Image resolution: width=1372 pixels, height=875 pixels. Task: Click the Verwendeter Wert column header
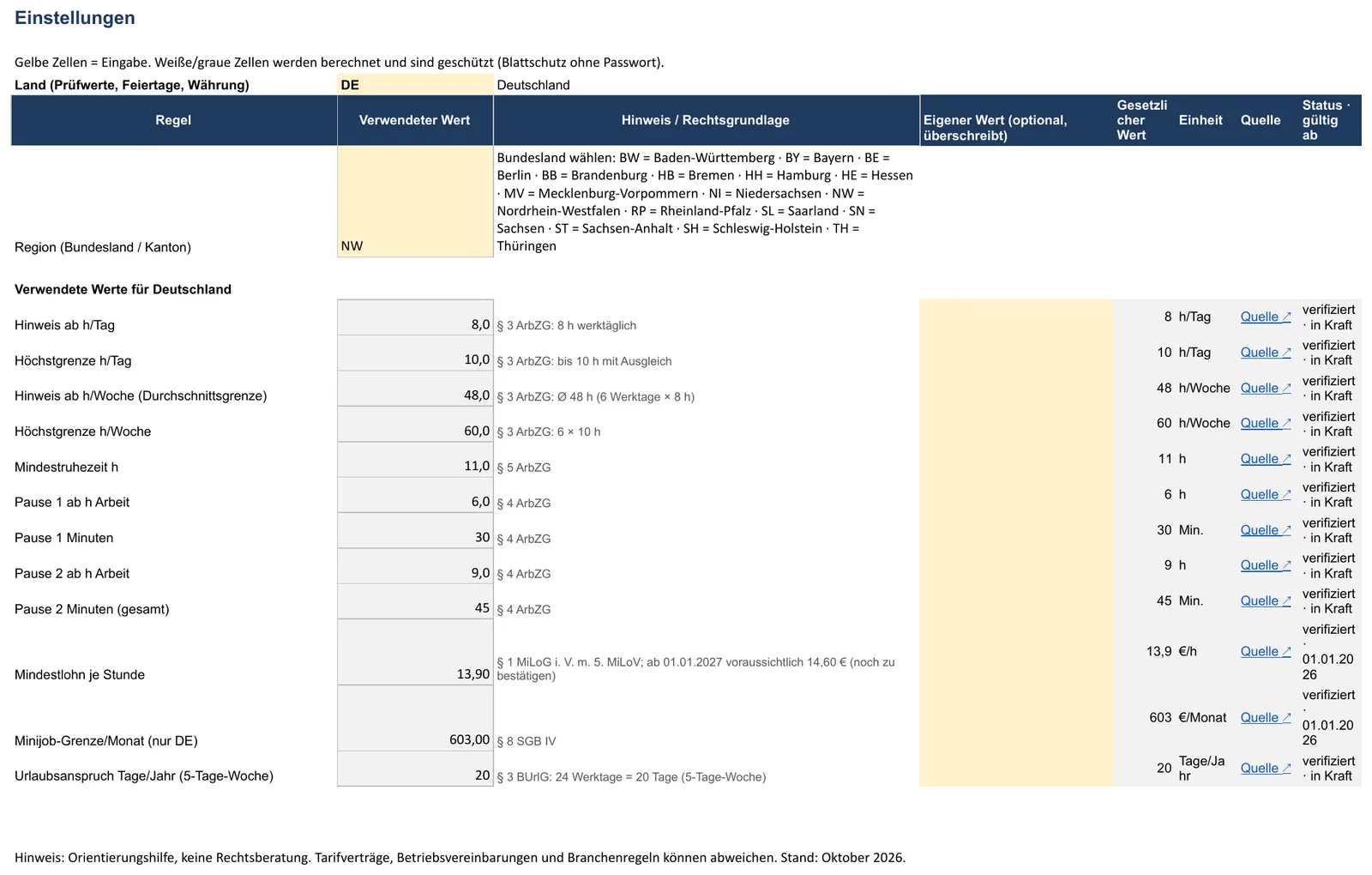point(415,120)
